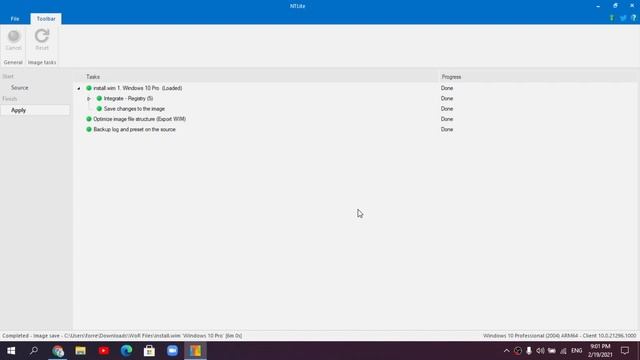Click the Progress column header
640x360 pixels.
451,77
